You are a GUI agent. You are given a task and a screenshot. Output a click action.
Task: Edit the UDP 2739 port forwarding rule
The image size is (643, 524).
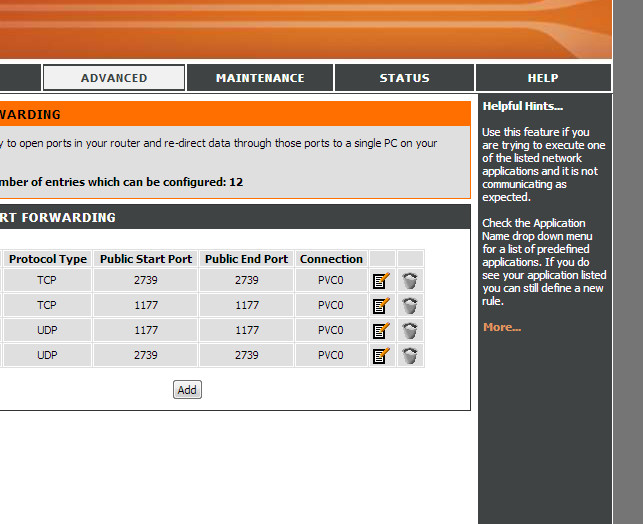click(x=381, y=356)
